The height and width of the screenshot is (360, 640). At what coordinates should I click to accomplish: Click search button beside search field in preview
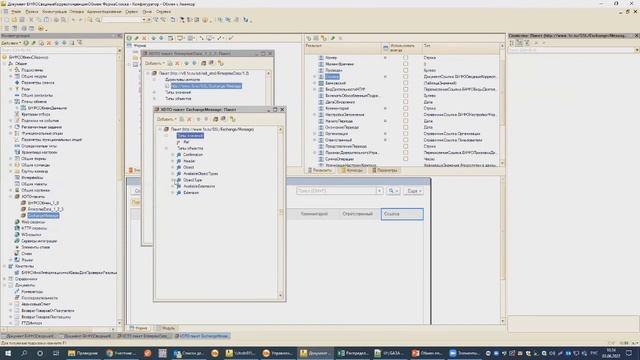(x=393, y=191)
